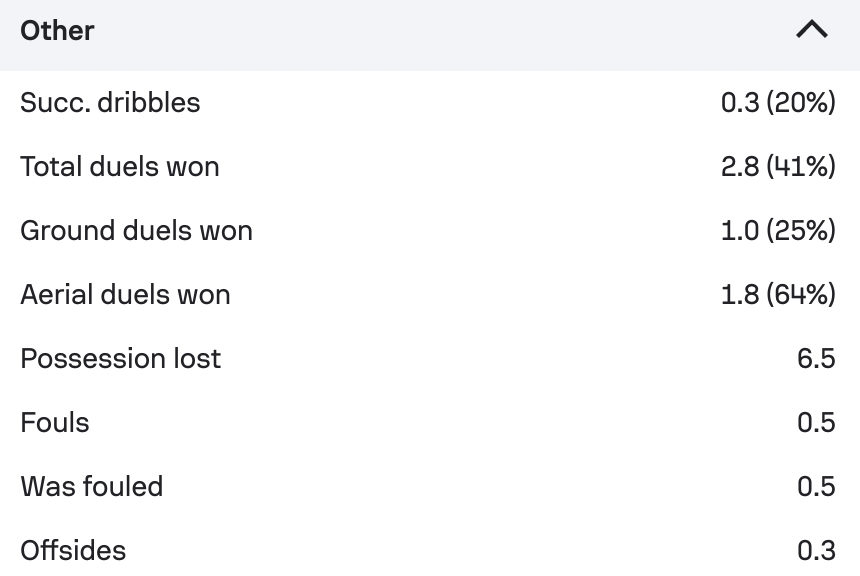The width and height of the screenshot is (860, 576).
Task: Select the Was fouled label
Action: coord(92,487)
